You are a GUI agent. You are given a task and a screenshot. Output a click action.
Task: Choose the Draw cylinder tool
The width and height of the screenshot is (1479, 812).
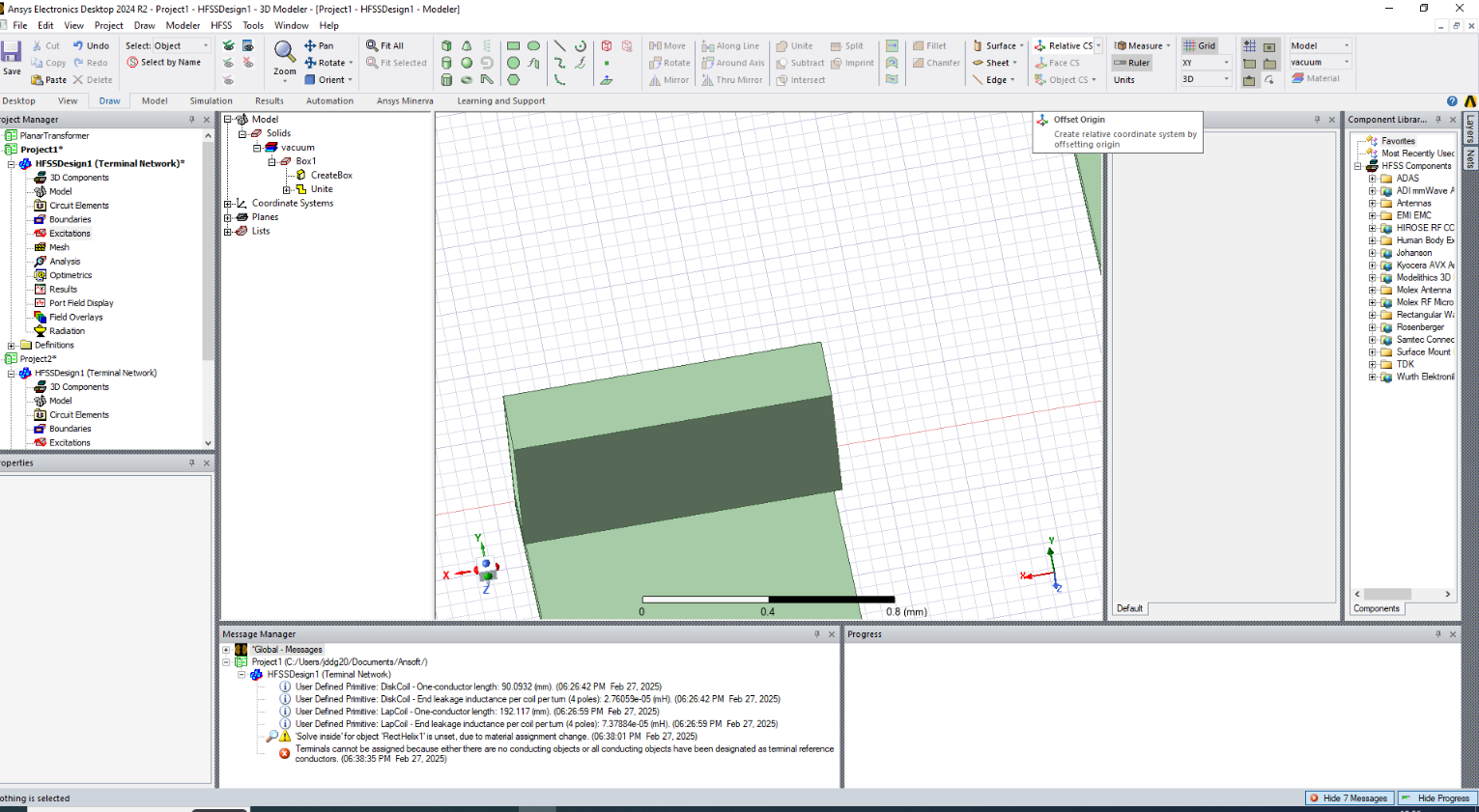tap(446, 63)
